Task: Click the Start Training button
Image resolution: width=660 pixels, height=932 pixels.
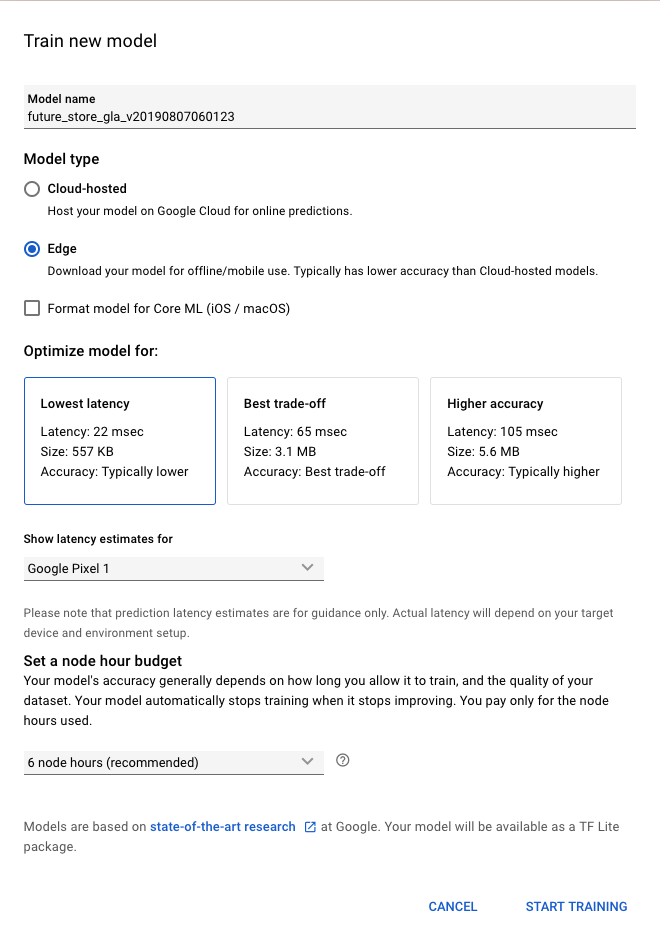Action: pos(576,907)
